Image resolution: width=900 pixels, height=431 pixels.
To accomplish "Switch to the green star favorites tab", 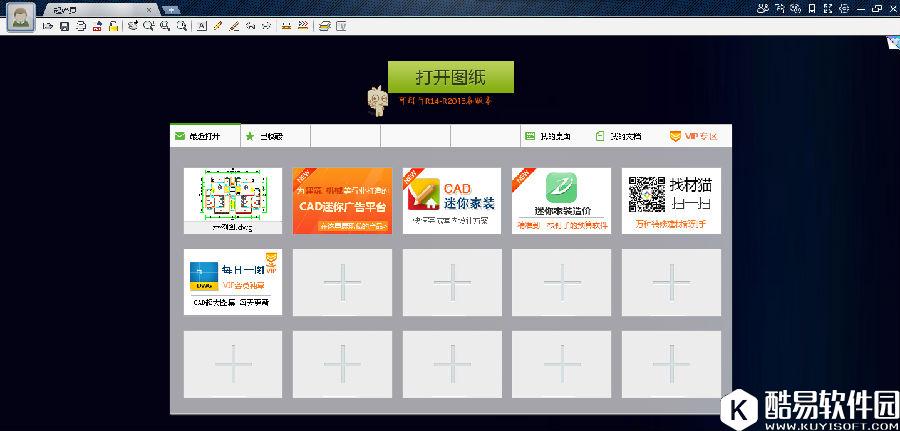I will point(276,136).
